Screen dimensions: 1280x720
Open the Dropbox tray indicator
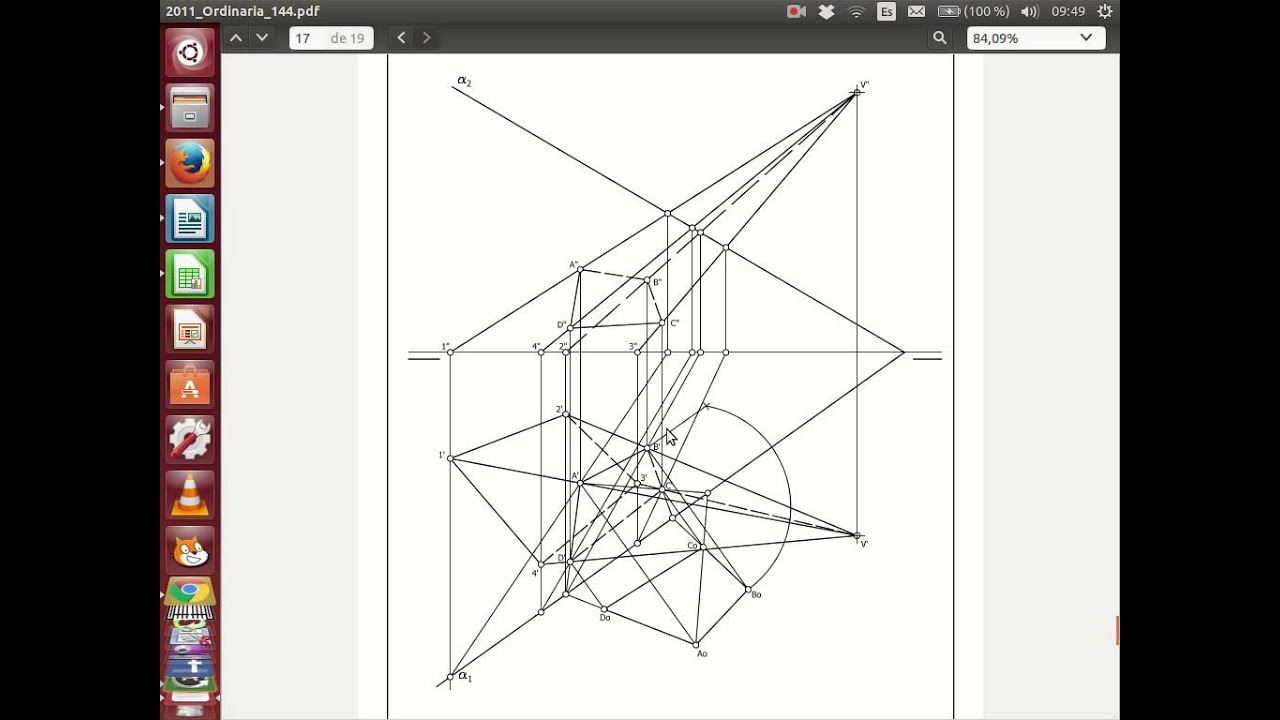(x=826, y=11)
